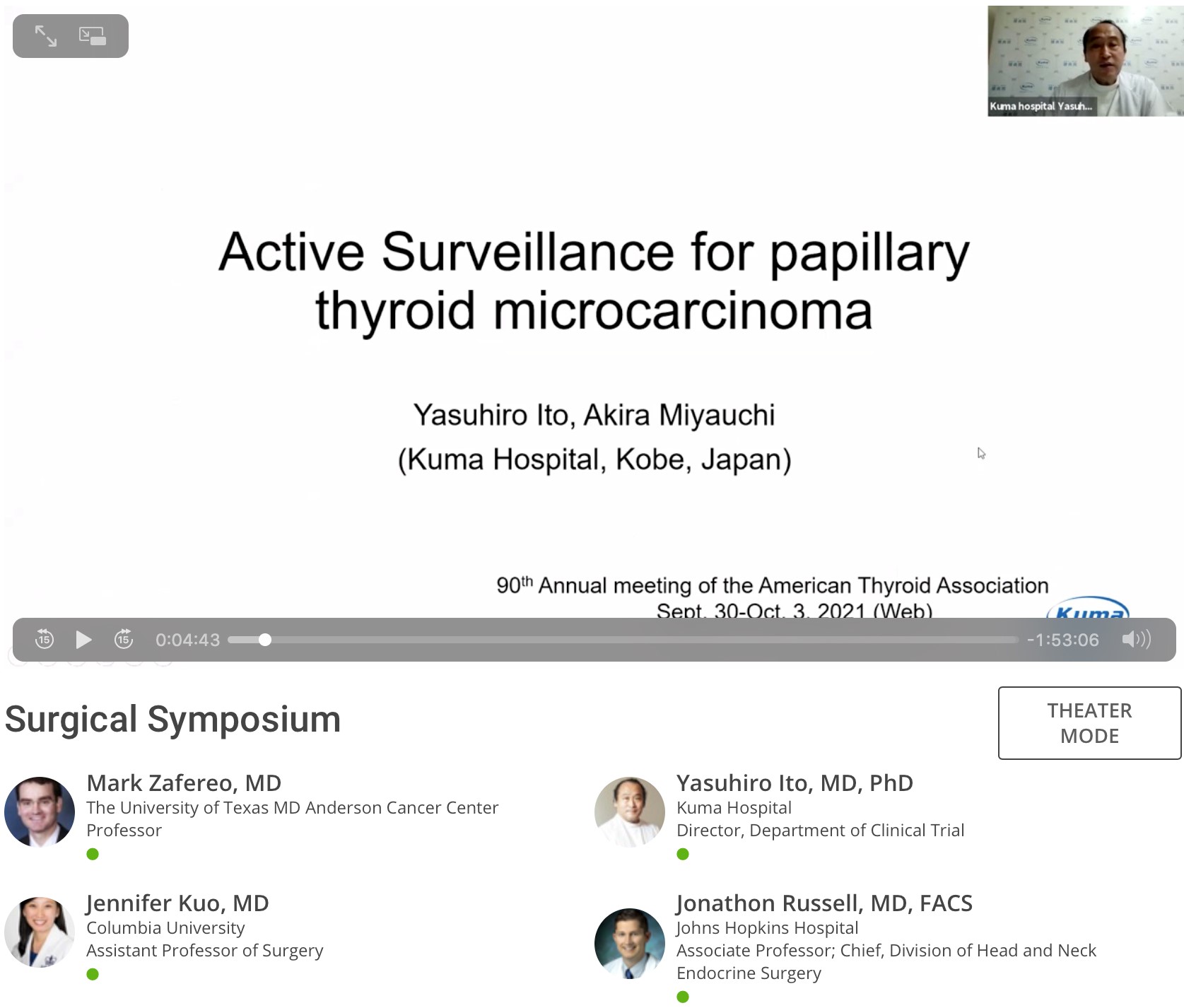This screenshot has height=1008, width=1184.
Task: Click the 'Kuma hospital Yasuh...' webcam caption
Action: click(1041, 106)
